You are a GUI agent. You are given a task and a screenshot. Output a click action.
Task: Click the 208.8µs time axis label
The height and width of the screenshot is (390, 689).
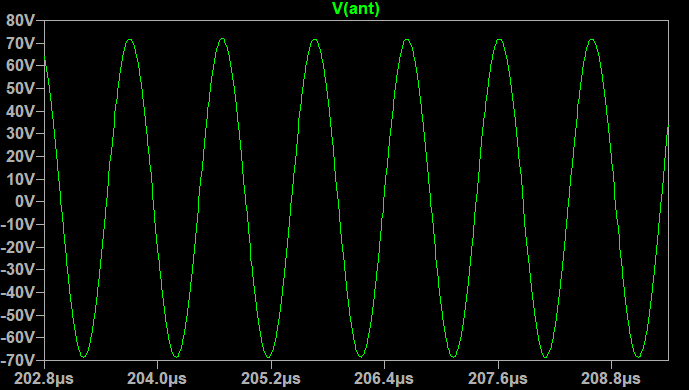click(x=611, y=378)
